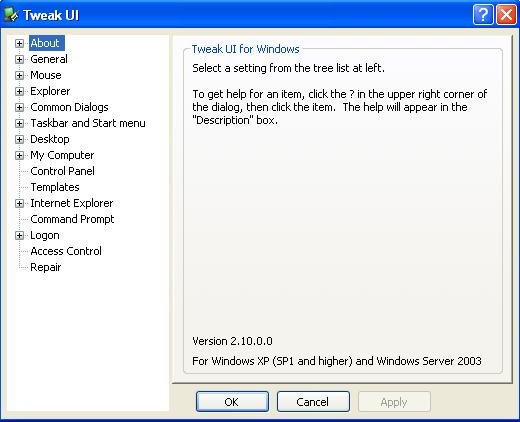Image resolution: width=520 pixels, height=422 pixels.
Task: Expand the Desktop tree node
Action: tap(19, 139)
